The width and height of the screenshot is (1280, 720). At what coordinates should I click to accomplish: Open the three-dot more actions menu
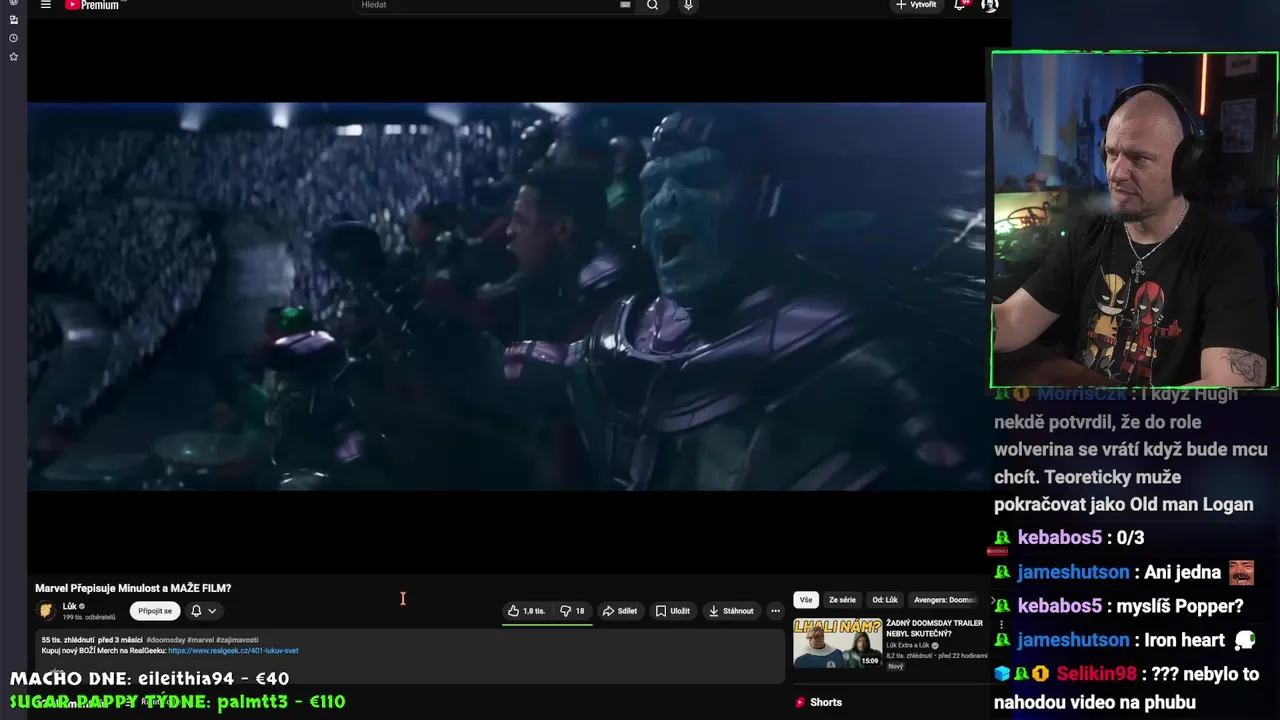pyautogui.click(x=775, y=611)
